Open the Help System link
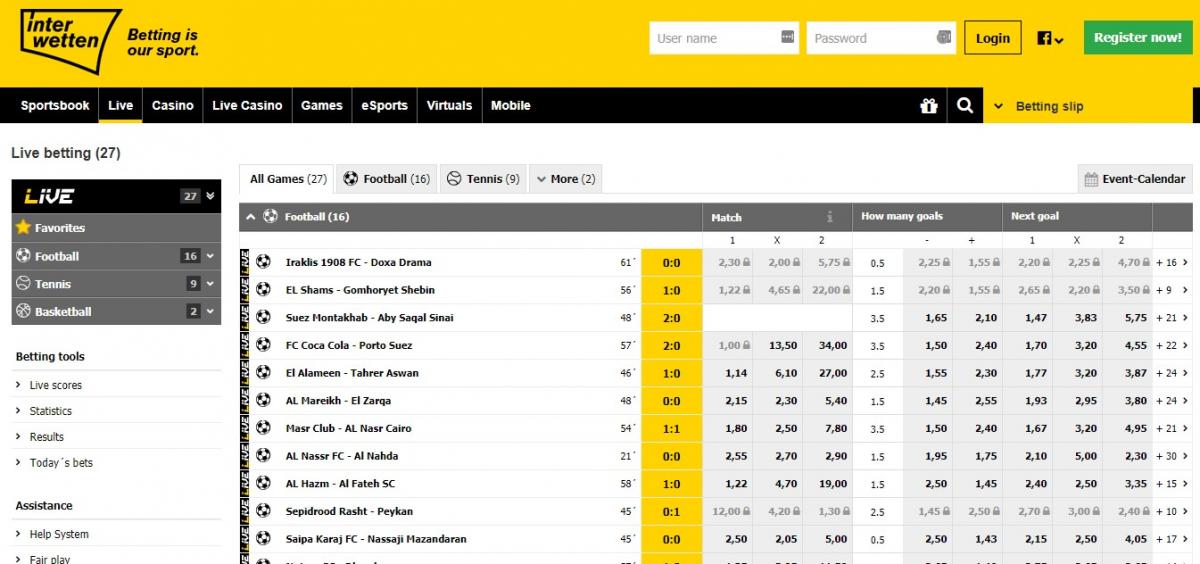The width and height of the screenshot is (1200, 564). tap(59, 534)
